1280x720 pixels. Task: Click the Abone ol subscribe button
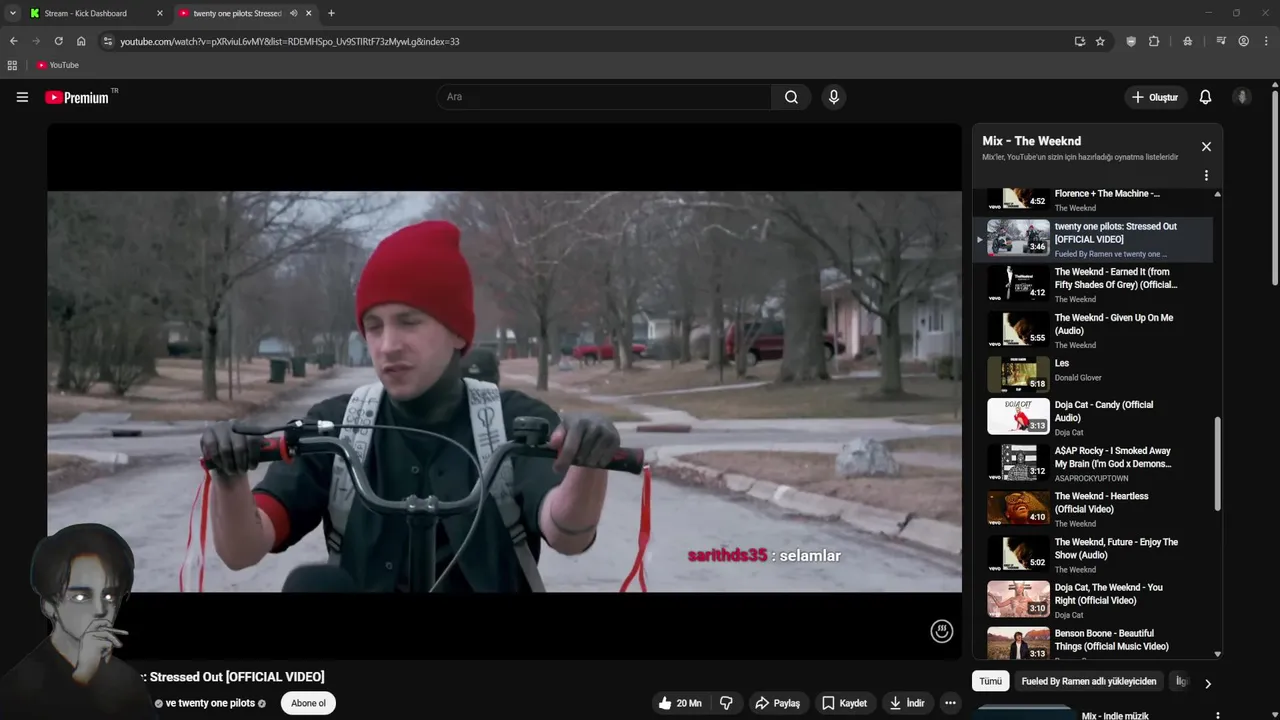(308, 703)
